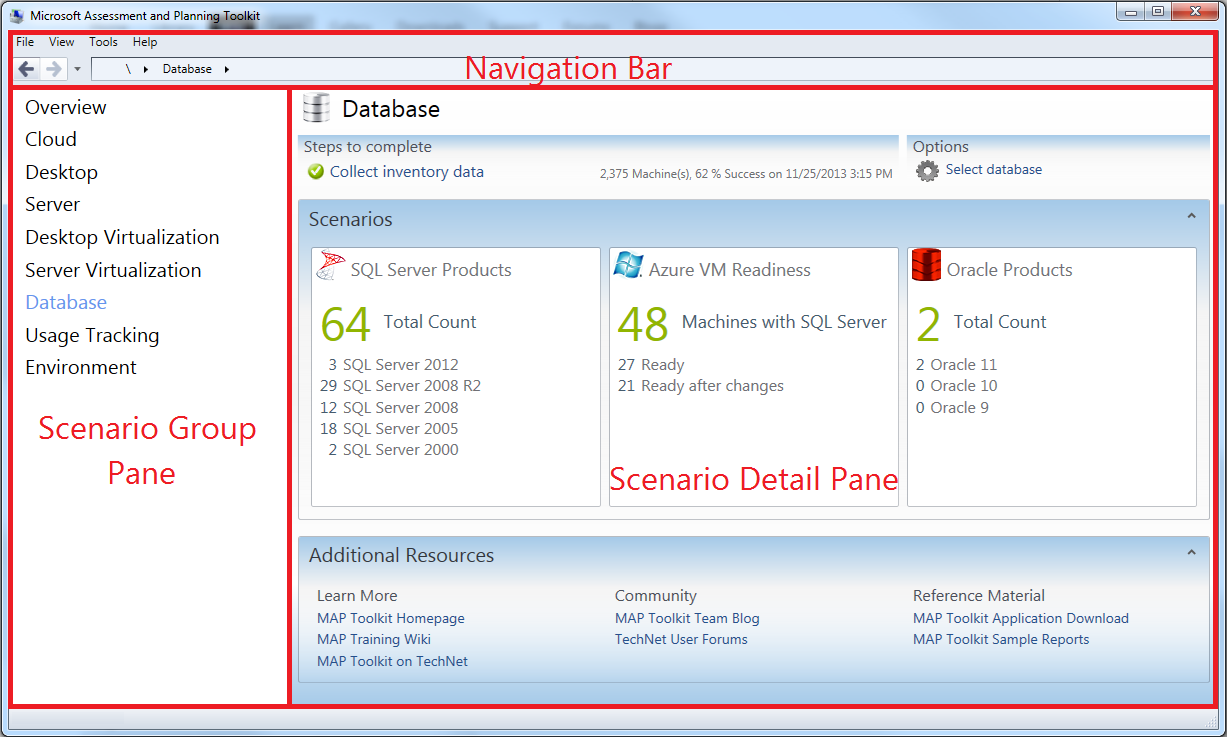Screen dimensions: 1227x737
Task: Click the Database breadcrumb in address bar
Action: (187, 70)
